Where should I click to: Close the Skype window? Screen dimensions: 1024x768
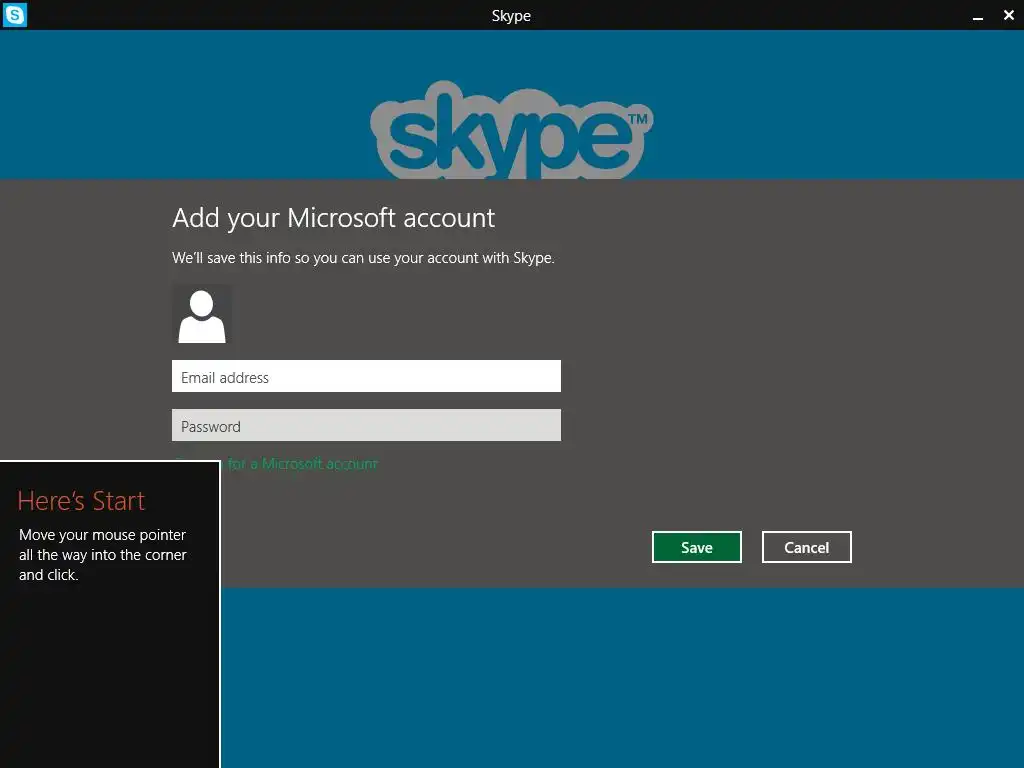pos(1008,15)
